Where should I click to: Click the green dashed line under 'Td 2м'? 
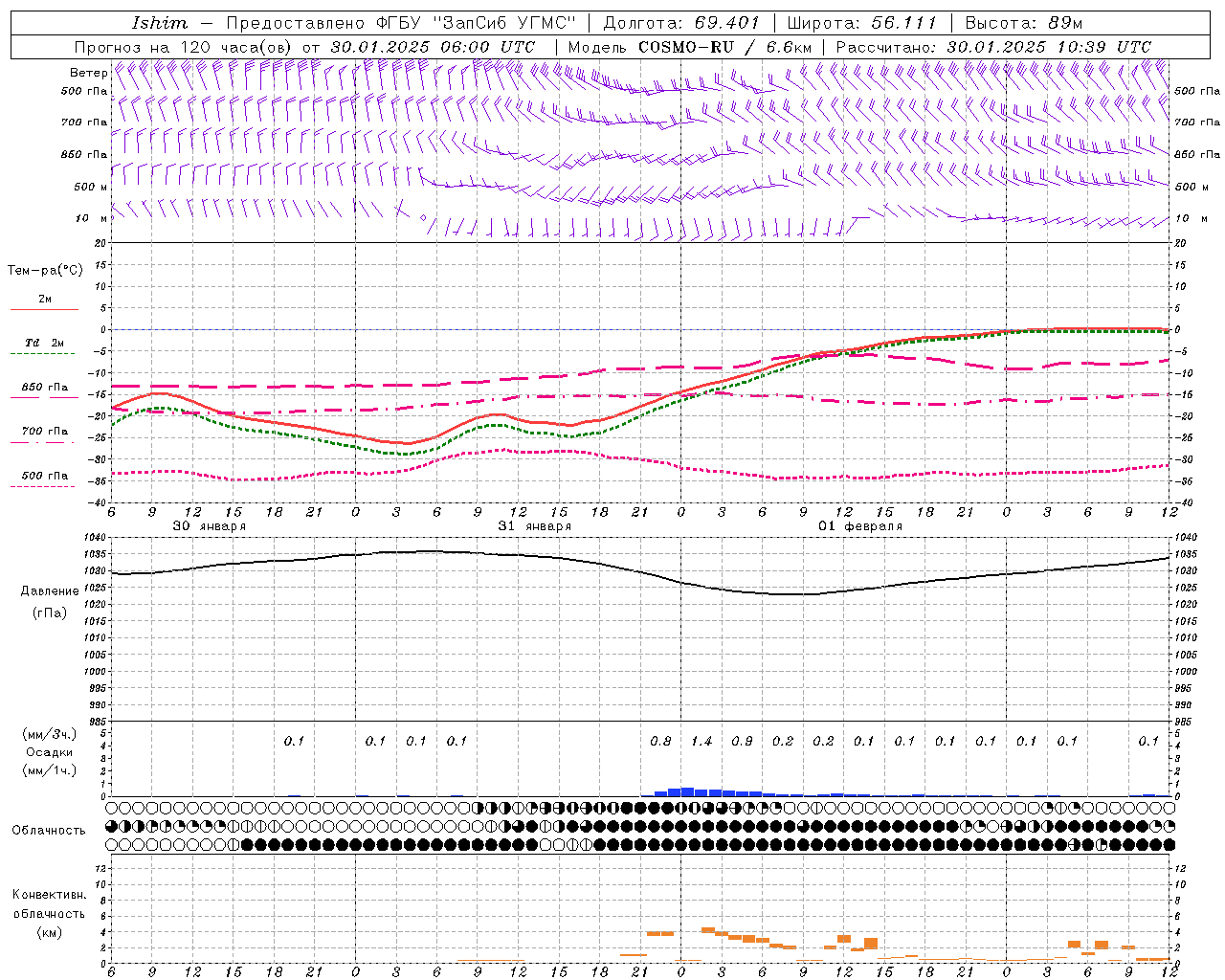click(x=43, y=354)
